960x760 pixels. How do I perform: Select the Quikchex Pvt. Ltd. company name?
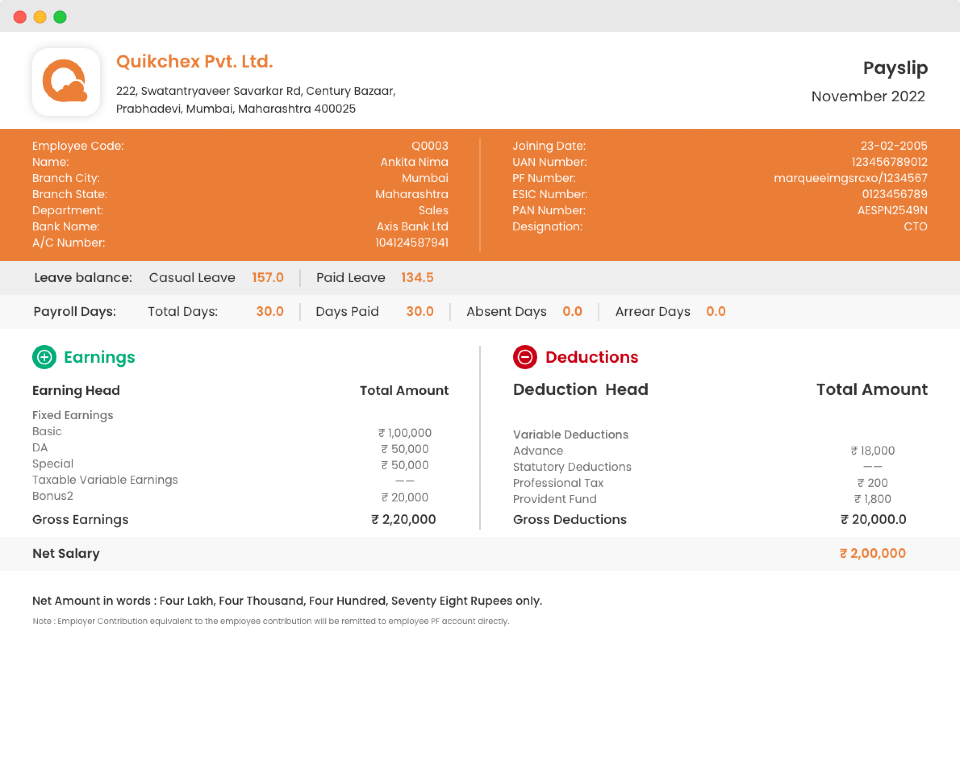tap(194, 62)
